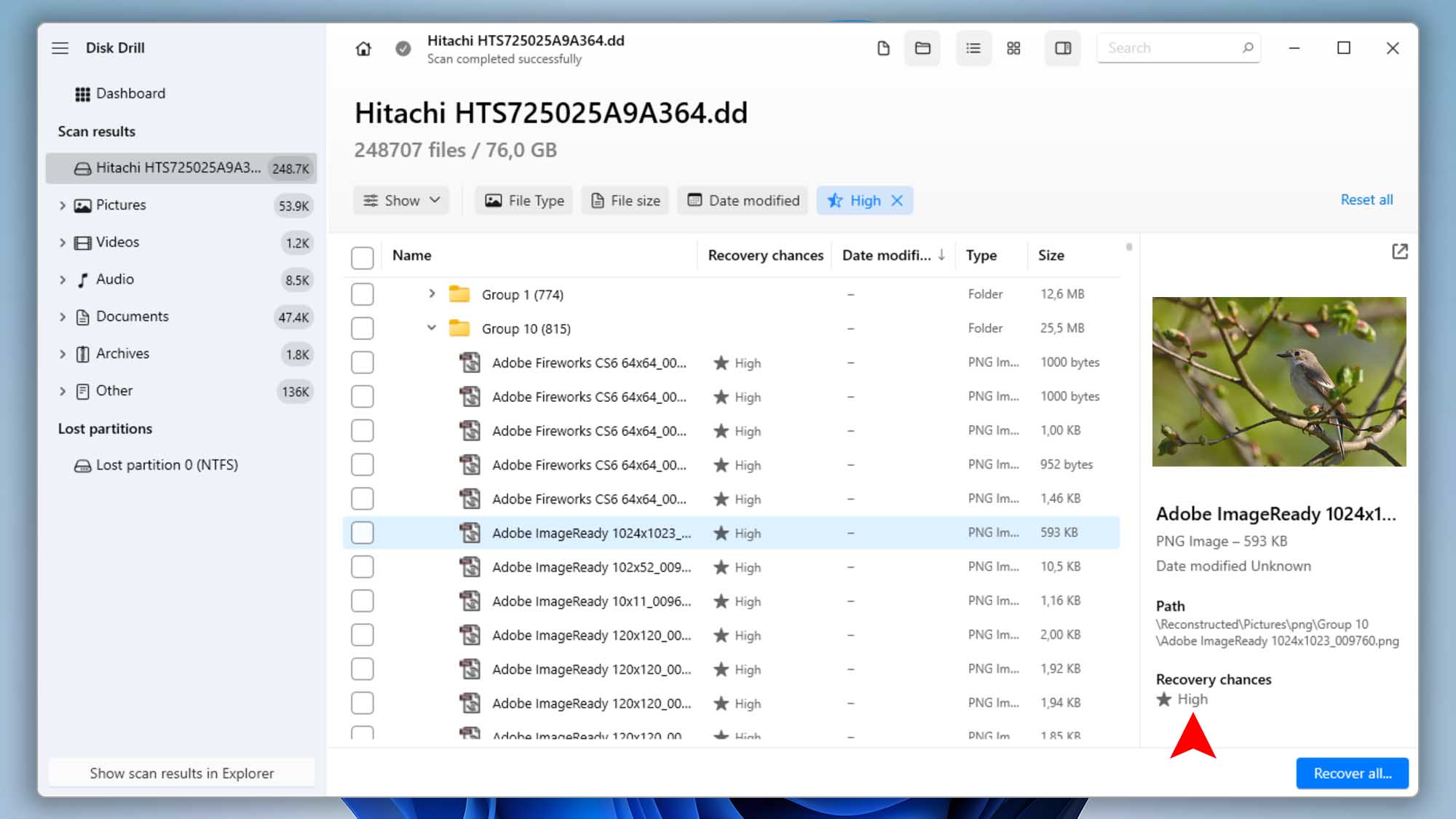Click the Audio note icon

pos(82,280)
